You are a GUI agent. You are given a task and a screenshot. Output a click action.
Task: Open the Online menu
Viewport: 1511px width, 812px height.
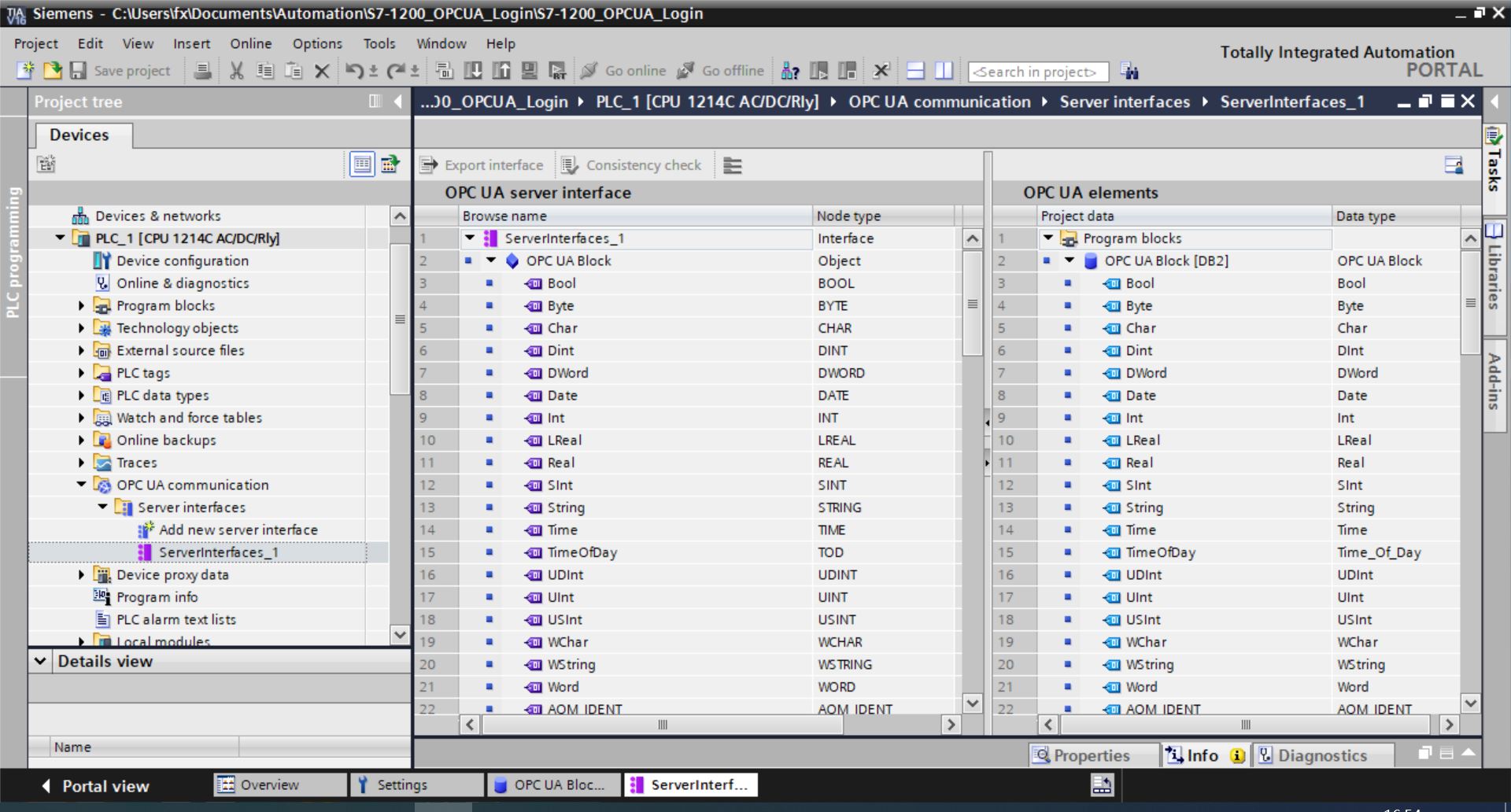[x=250, y=43]
